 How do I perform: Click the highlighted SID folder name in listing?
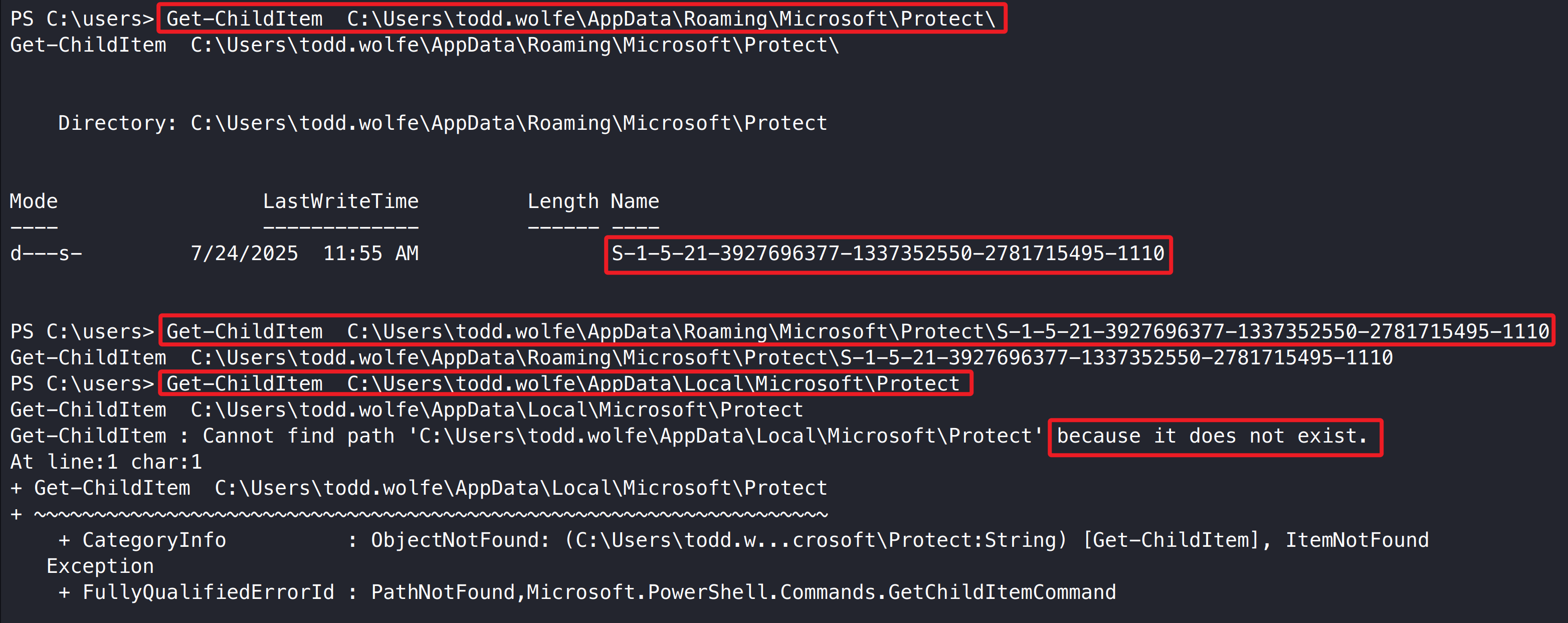[887, 254]
